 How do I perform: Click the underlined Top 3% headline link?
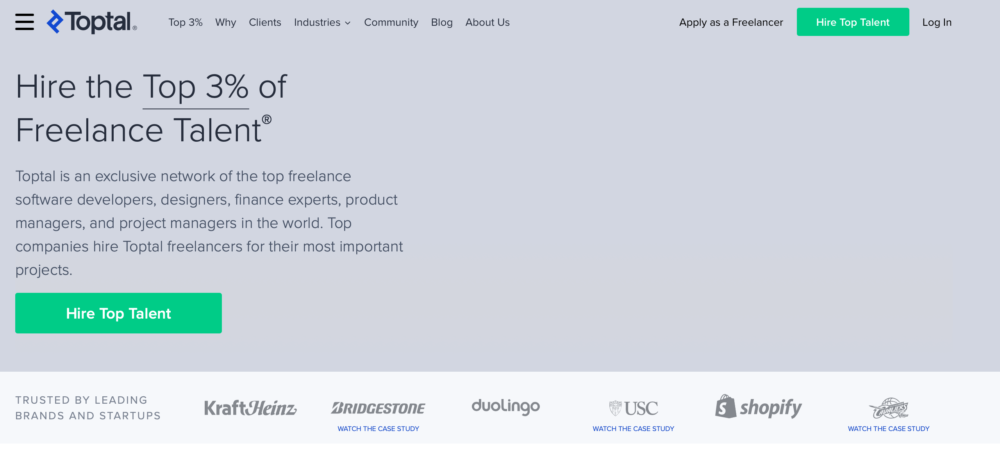pos(196,87)
